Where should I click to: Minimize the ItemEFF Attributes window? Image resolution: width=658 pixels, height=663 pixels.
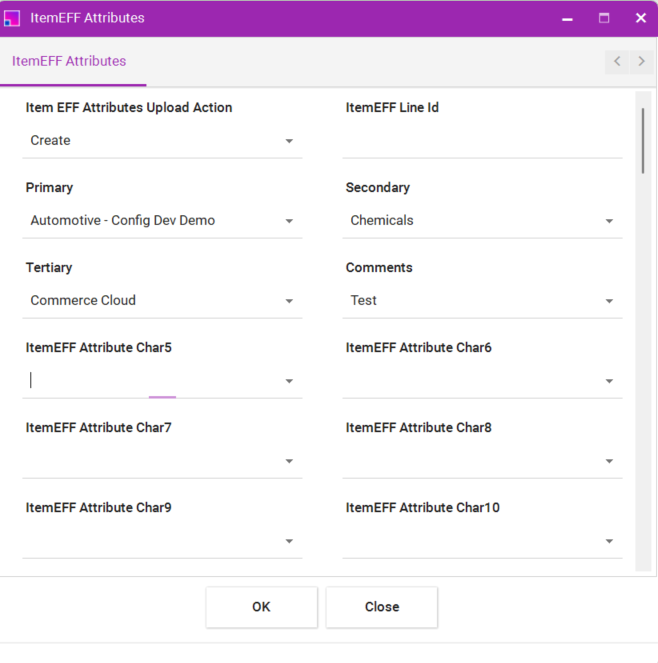[567, 18]
